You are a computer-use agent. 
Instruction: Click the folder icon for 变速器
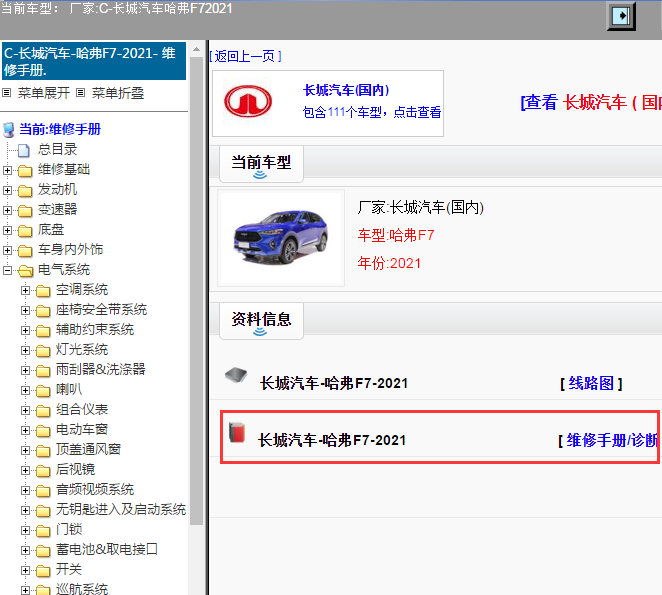(x=25, y=211)
